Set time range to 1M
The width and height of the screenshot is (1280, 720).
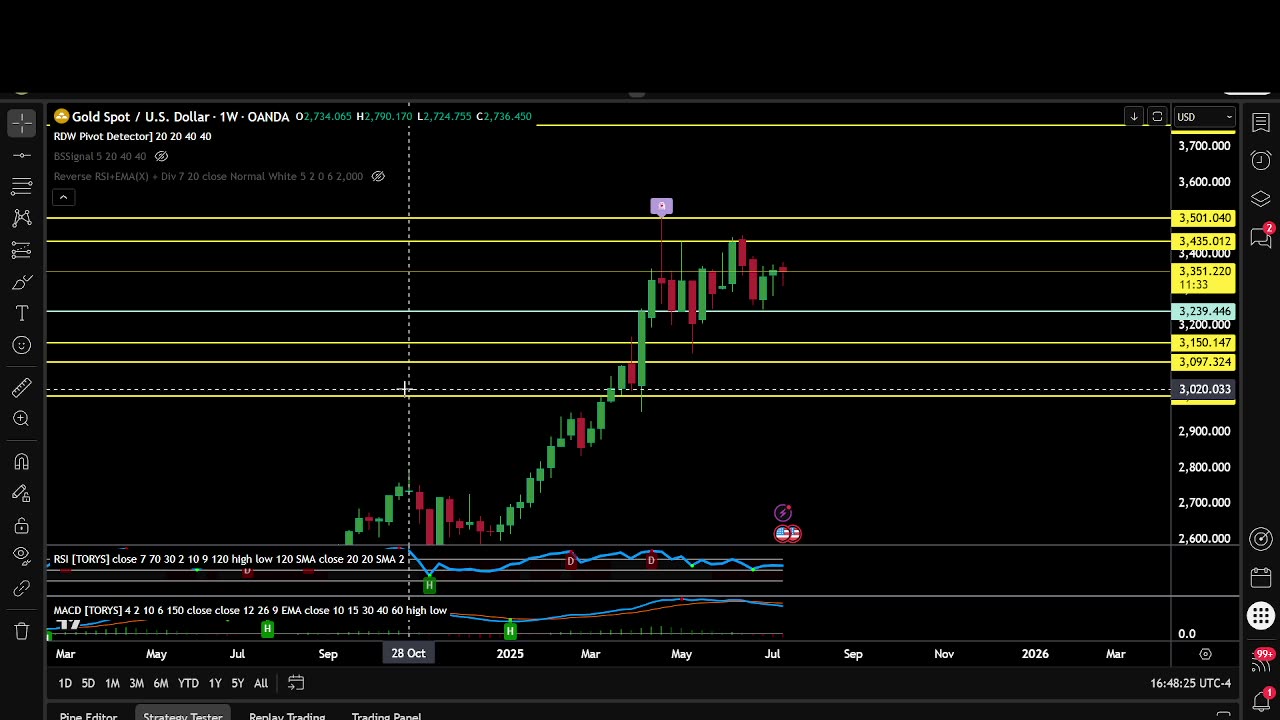click(112, 683)
